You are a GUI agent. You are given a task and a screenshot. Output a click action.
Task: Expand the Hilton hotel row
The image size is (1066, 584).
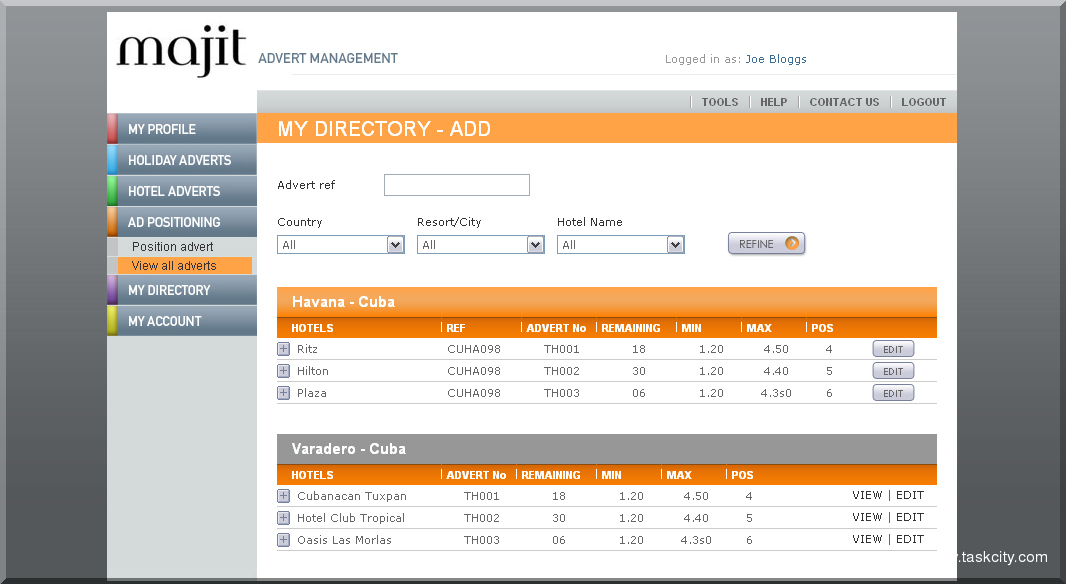pyautogui.click(x=283, y=370)
